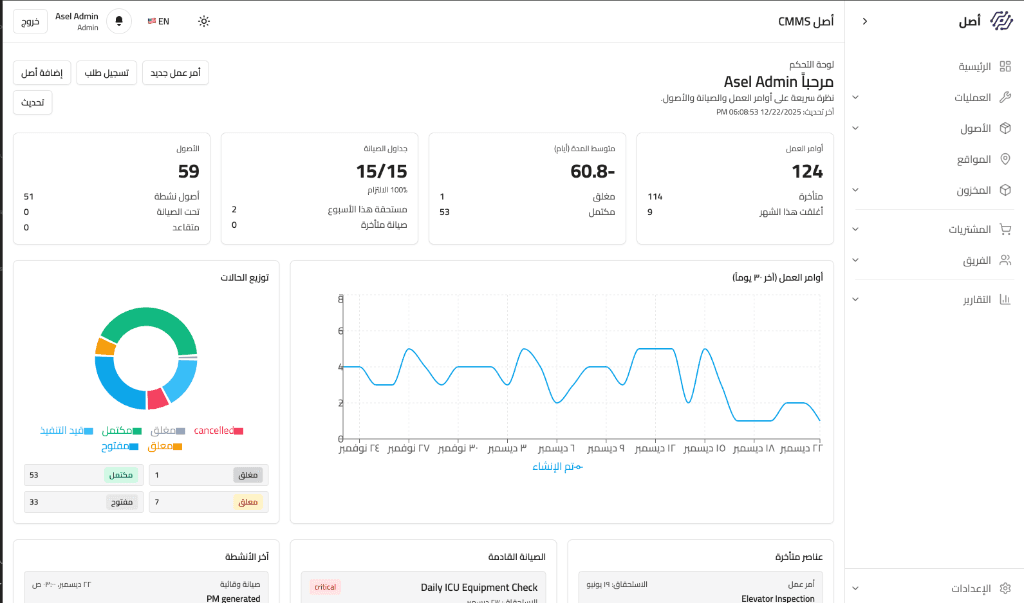Screen dimensions: 1024x603
Task: Collapse the sidebar with its arrow control
Action: pos(864,20)
